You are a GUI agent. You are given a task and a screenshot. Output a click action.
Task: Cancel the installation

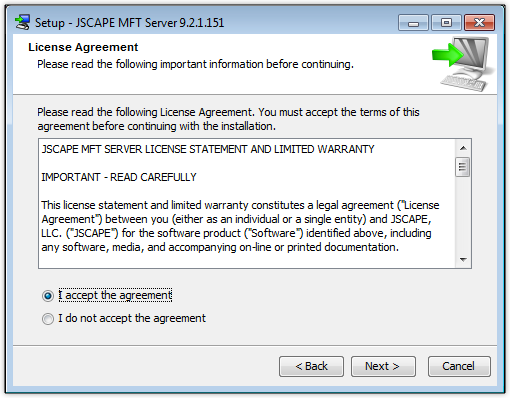coord(459,366)
